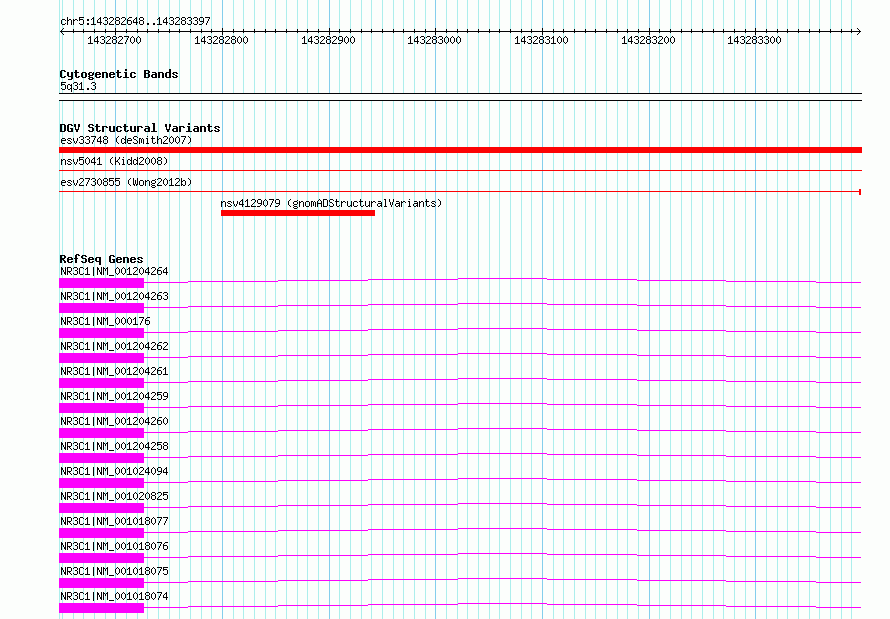Open nsv4129079 (gnomADStructuralVariants) label

(331, 203)
